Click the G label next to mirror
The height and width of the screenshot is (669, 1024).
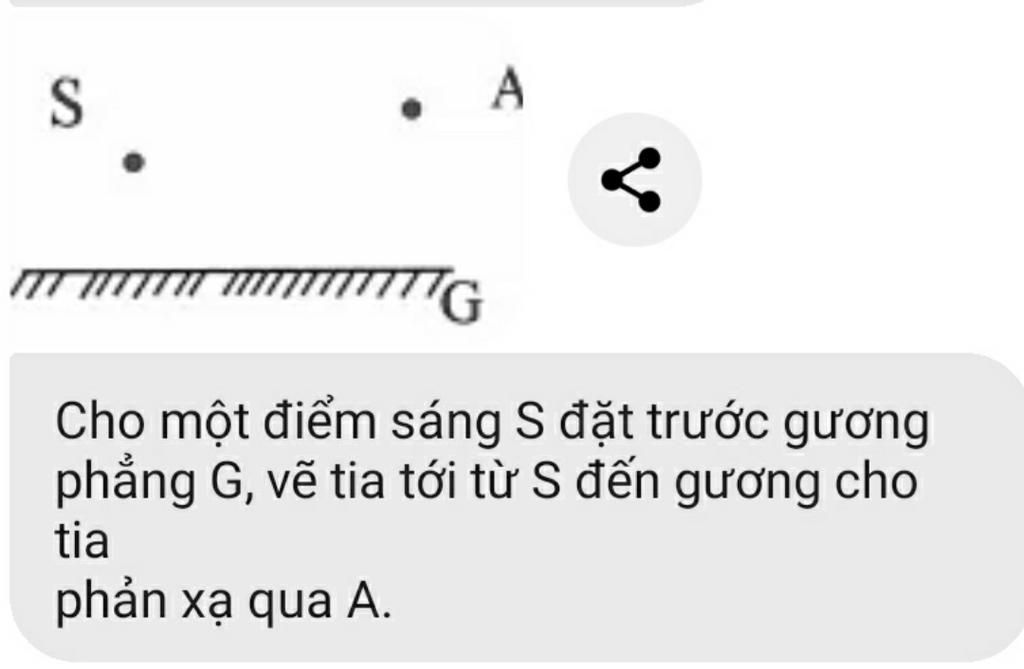pos(462,302)
